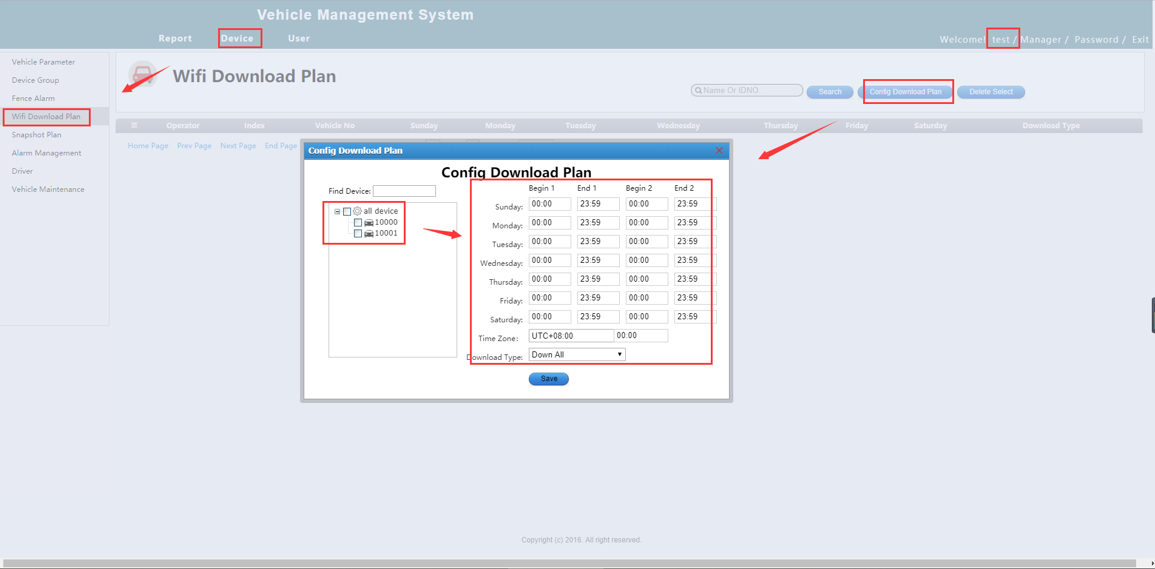
Task: Go to Next Page link
Action: pyautogui.click(x=238, y=146)
